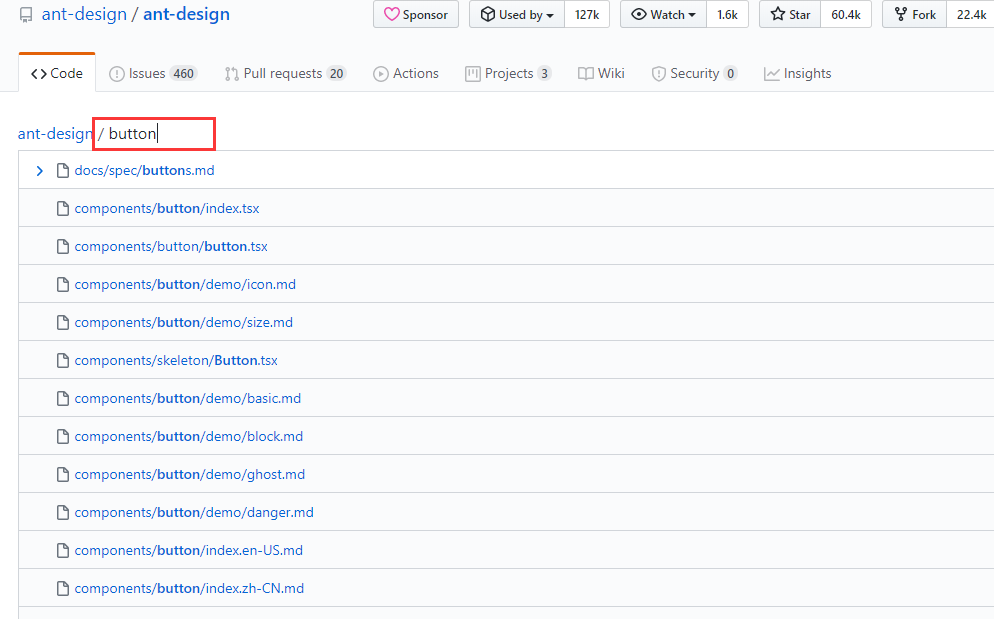Viewport: 994px width, 619px height.
Task: Click file icon next to demo/ghost.md
Action: click(x=63, y=475)
